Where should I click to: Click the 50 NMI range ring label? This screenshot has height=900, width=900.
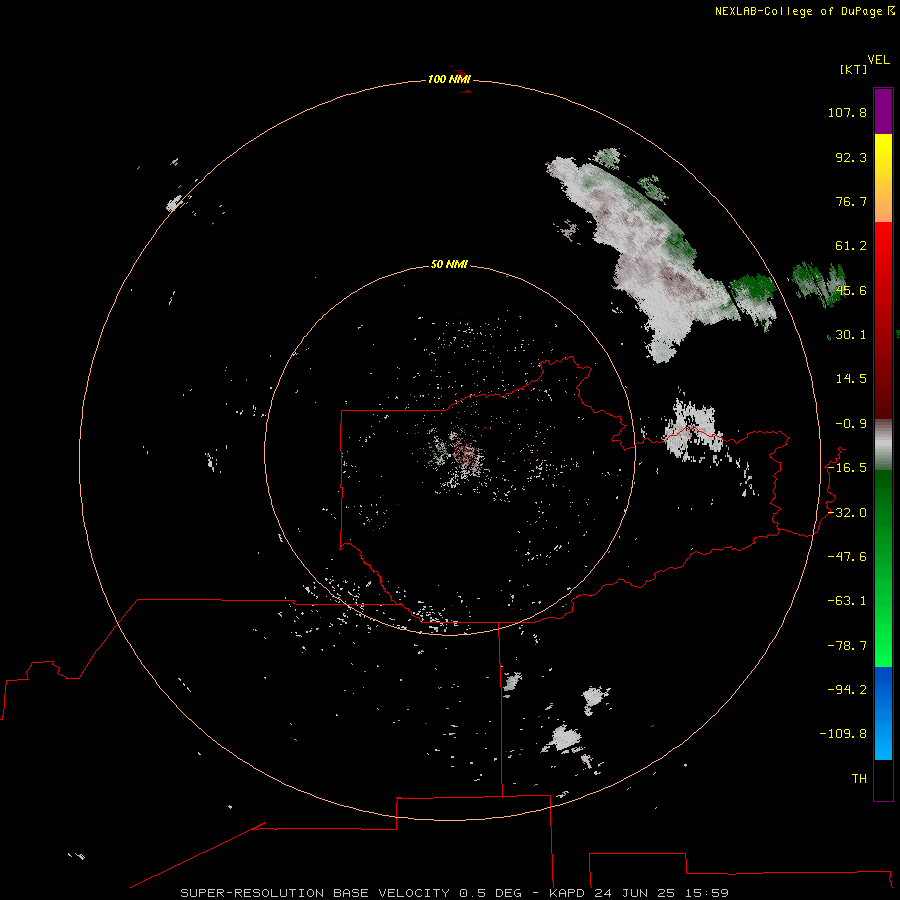tap(449, 264)
